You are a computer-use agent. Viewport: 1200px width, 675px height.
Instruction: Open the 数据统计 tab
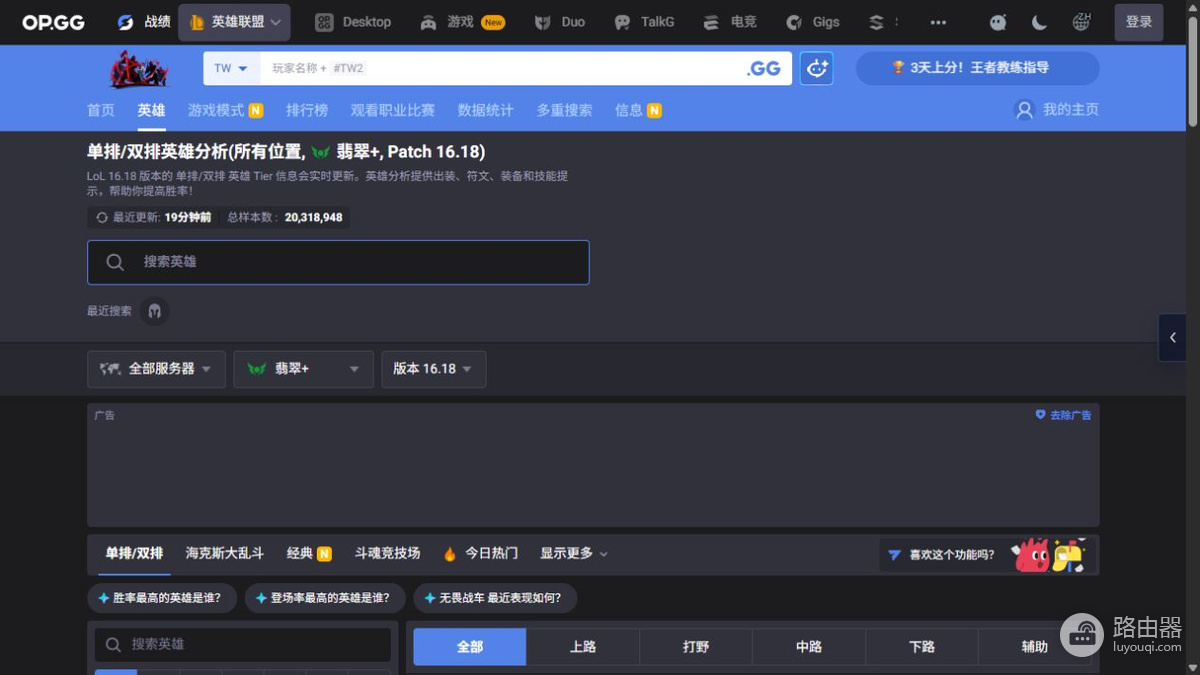pos(485,110)
